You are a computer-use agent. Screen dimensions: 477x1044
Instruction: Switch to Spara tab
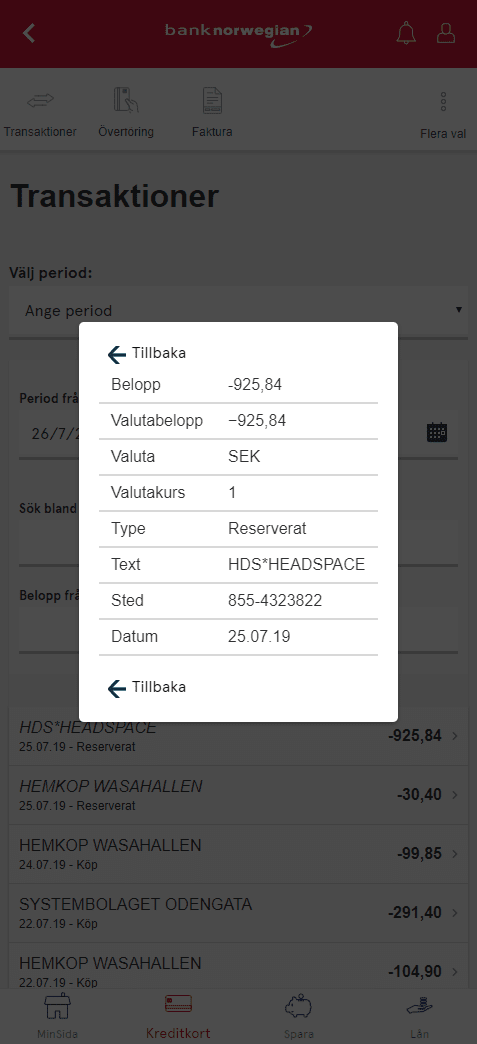tap(298, 1017)
